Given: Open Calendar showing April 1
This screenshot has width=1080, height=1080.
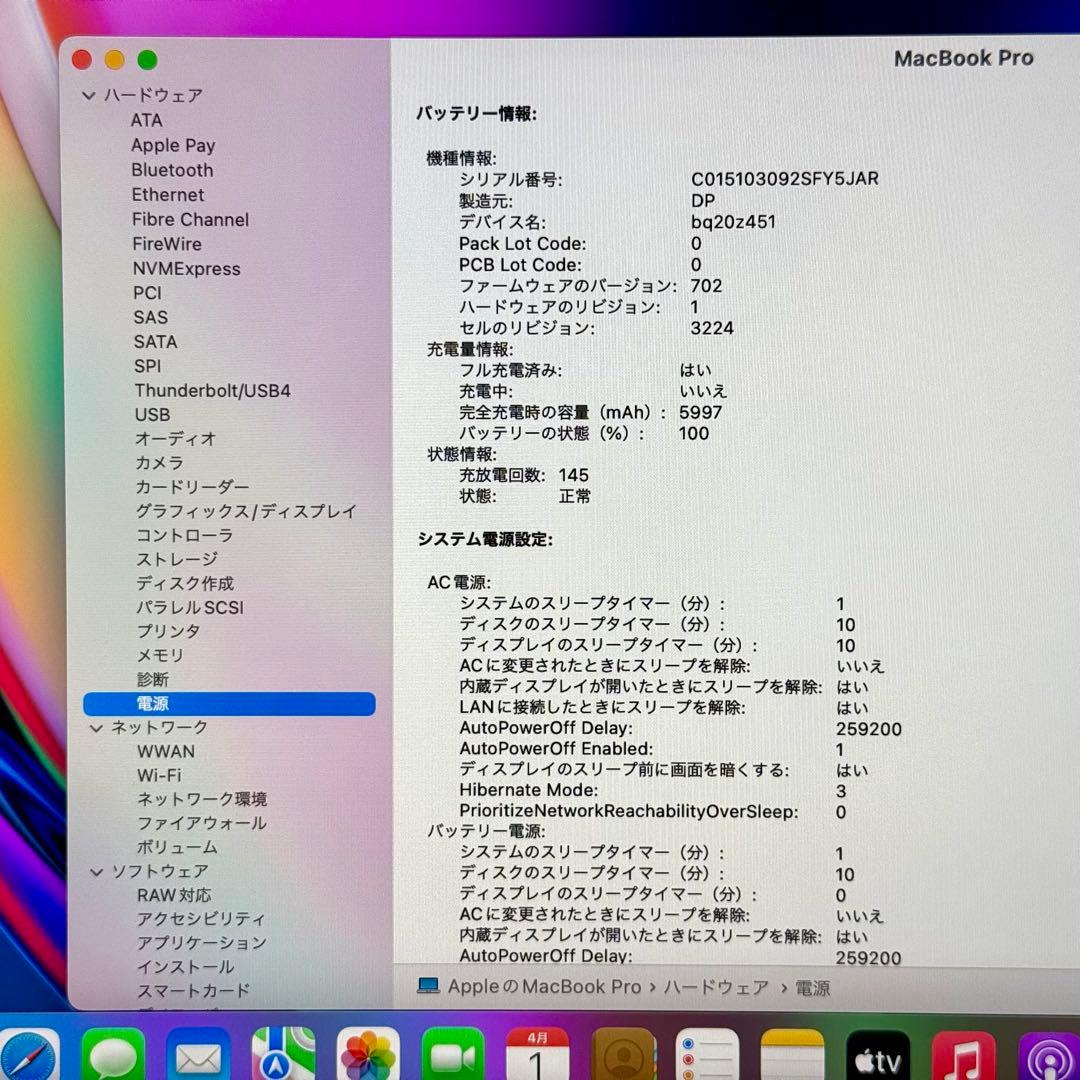Looking at the screenshot, I should click(x=538, y=1054).
